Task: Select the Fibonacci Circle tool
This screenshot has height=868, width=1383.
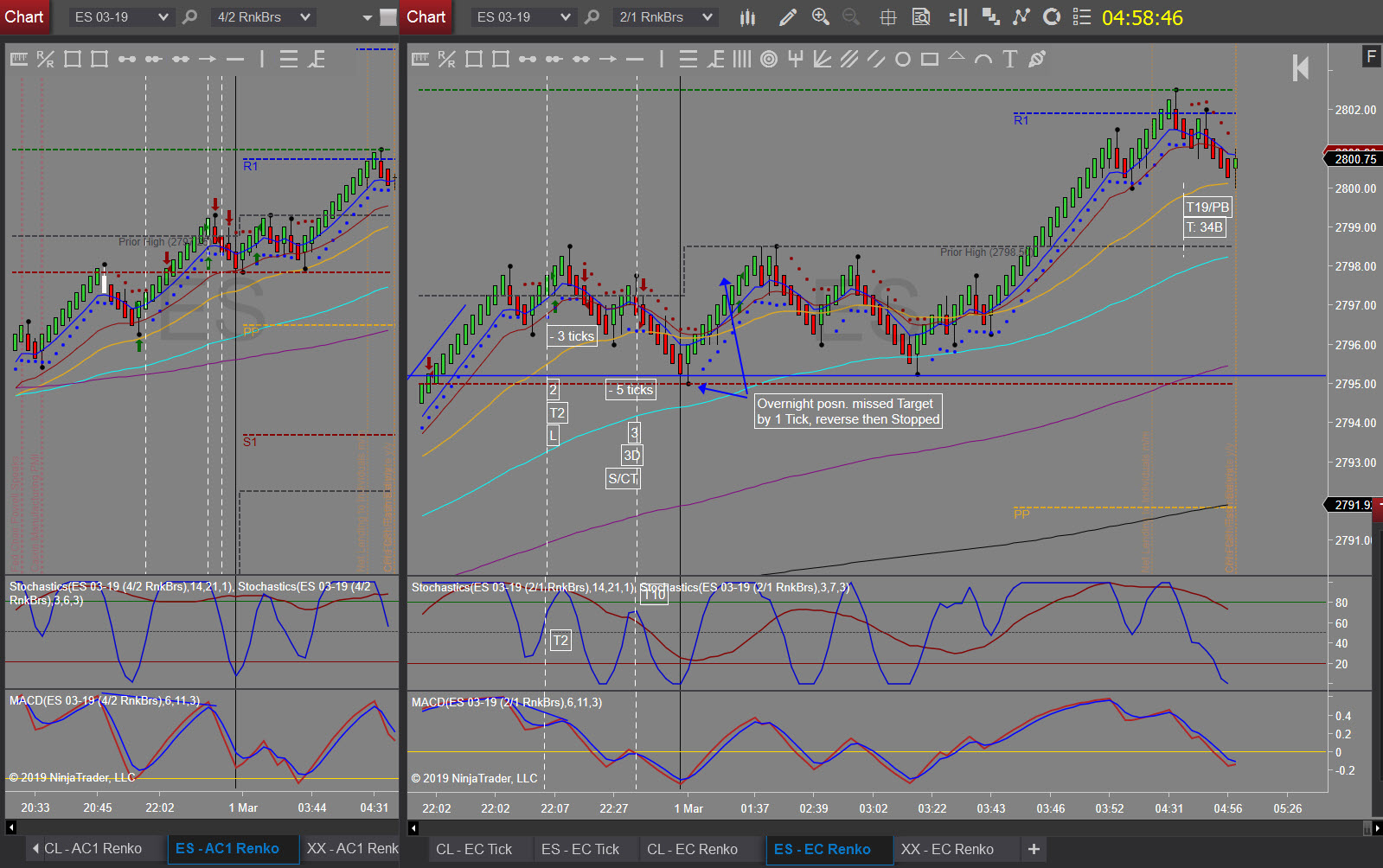Action: pos(769,59)
